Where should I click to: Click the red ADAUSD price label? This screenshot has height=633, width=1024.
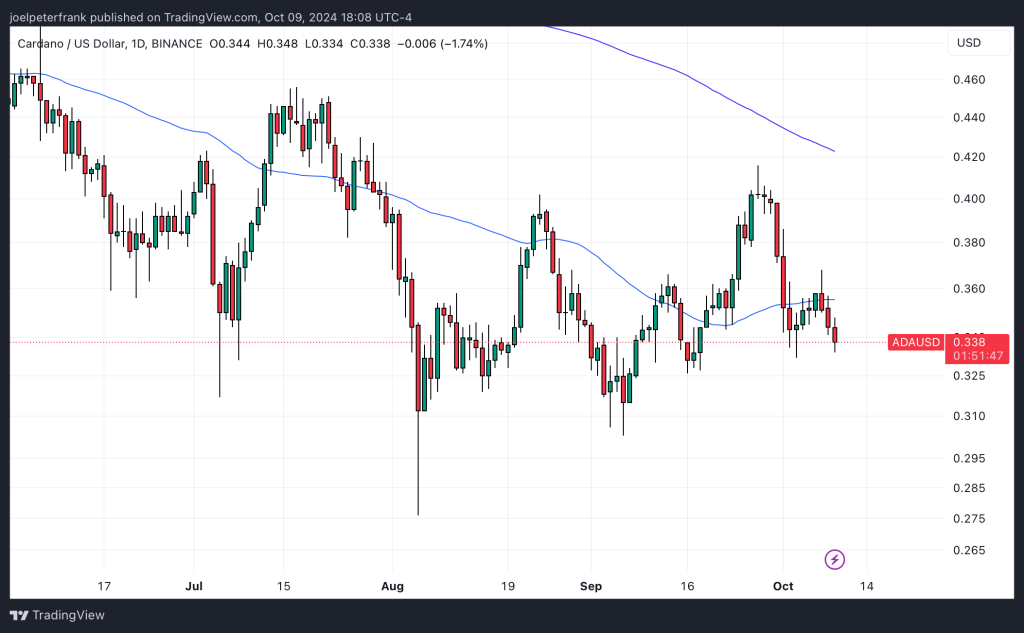tap(915, 342)
